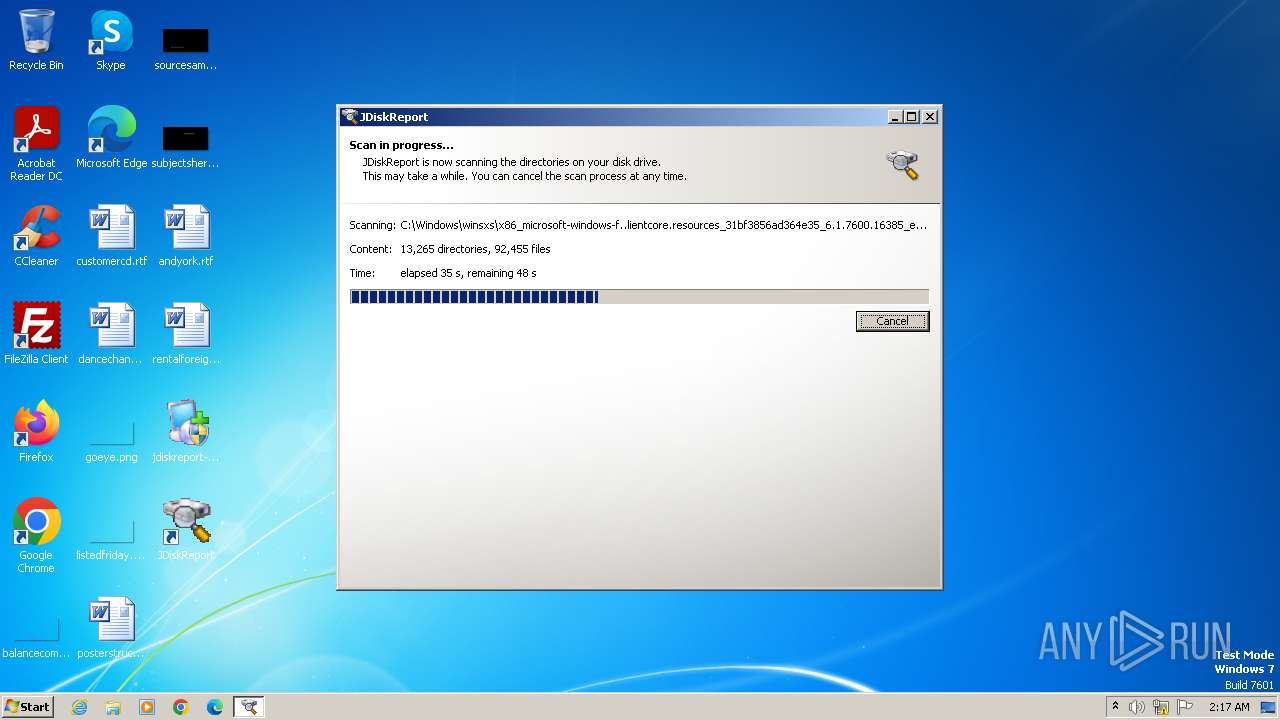Click the Show desktop button
This screenshot has width=1280, height=720.
(x=1268, y=707)
